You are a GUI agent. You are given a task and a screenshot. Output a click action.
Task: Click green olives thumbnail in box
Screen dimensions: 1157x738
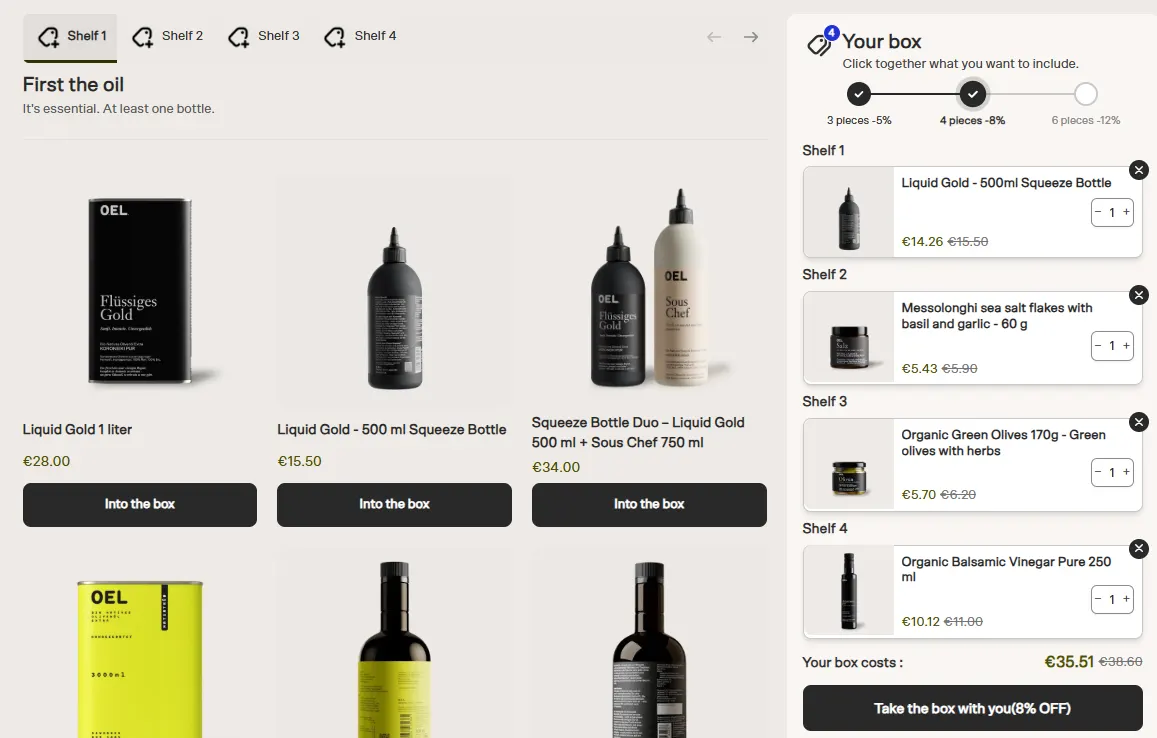(x=849, y=465)
